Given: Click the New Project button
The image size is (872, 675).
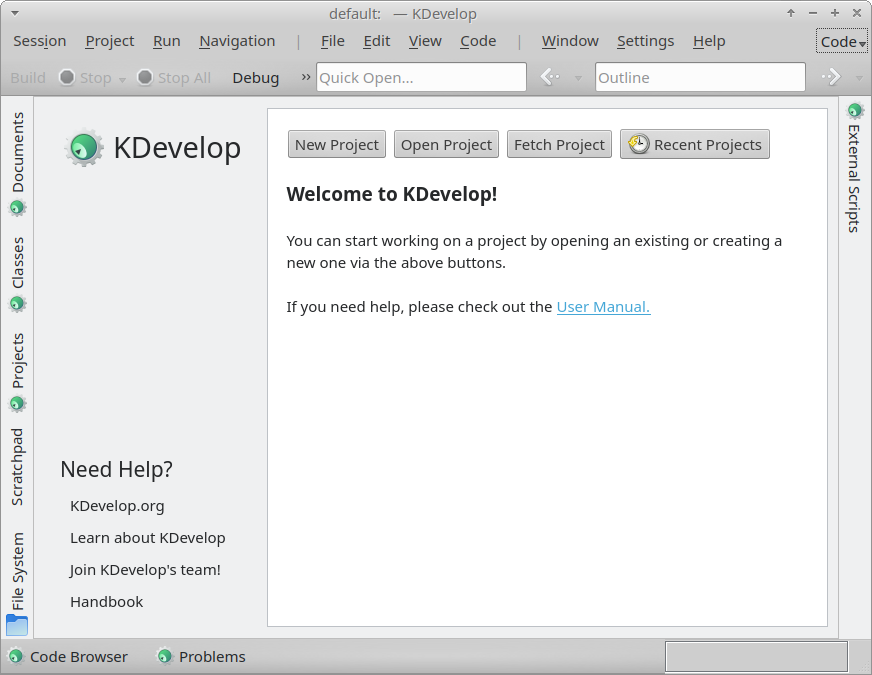Looking at the screenshot, I should pyautogui.click(x=337, y=145).
